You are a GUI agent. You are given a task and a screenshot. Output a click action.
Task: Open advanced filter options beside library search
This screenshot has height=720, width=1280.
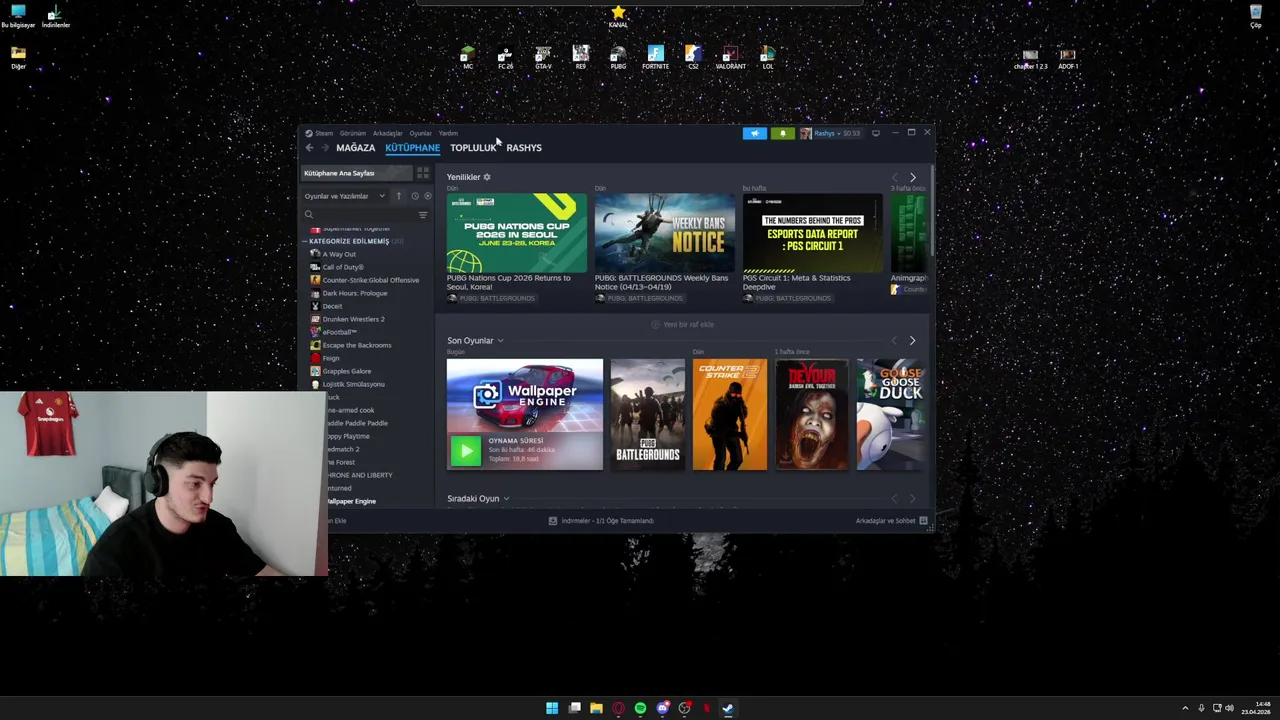tap(423, 215)
